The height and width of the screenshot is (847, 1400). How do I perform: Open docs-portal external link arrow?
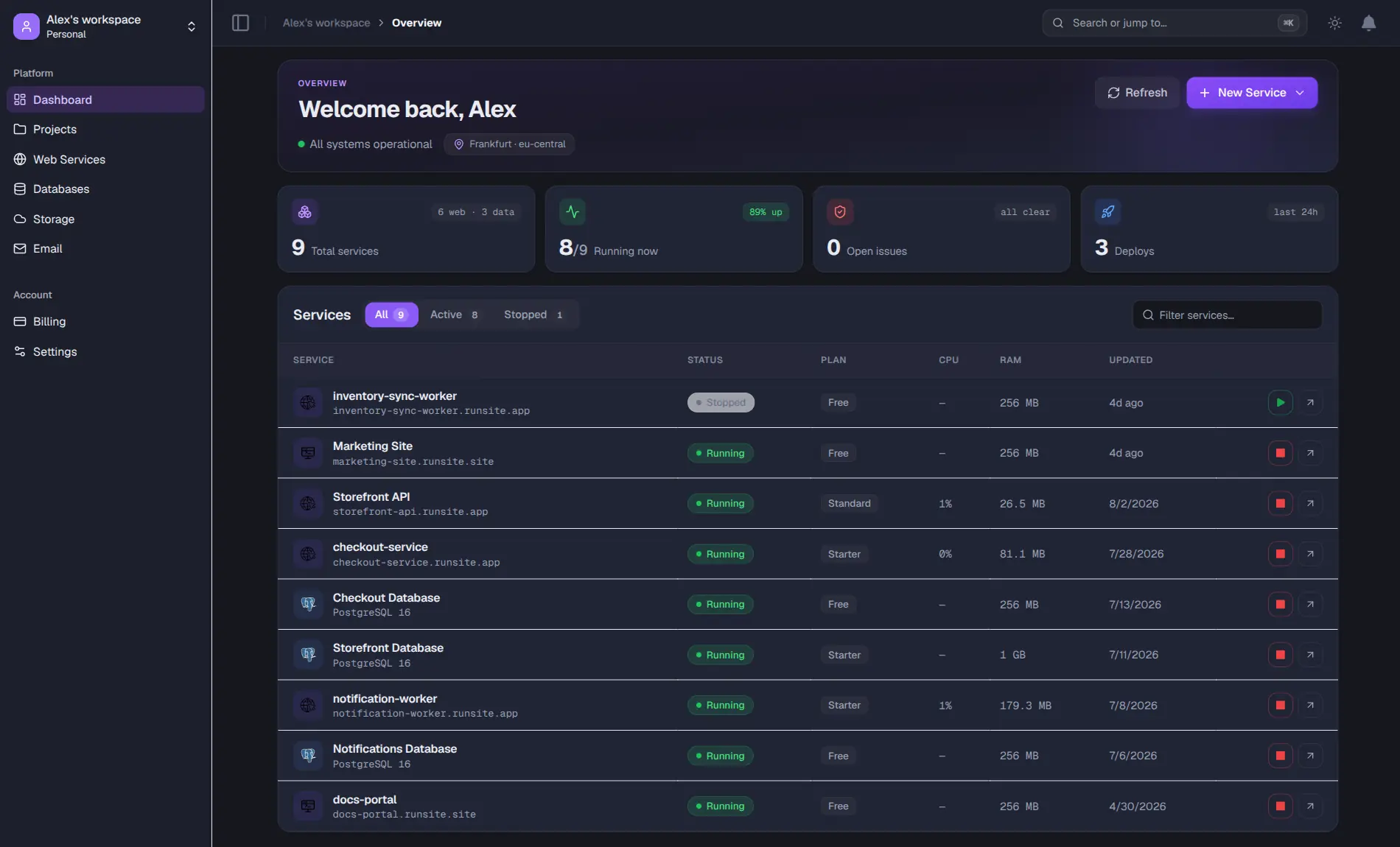pyautogui.click(x=1310, y=806)
